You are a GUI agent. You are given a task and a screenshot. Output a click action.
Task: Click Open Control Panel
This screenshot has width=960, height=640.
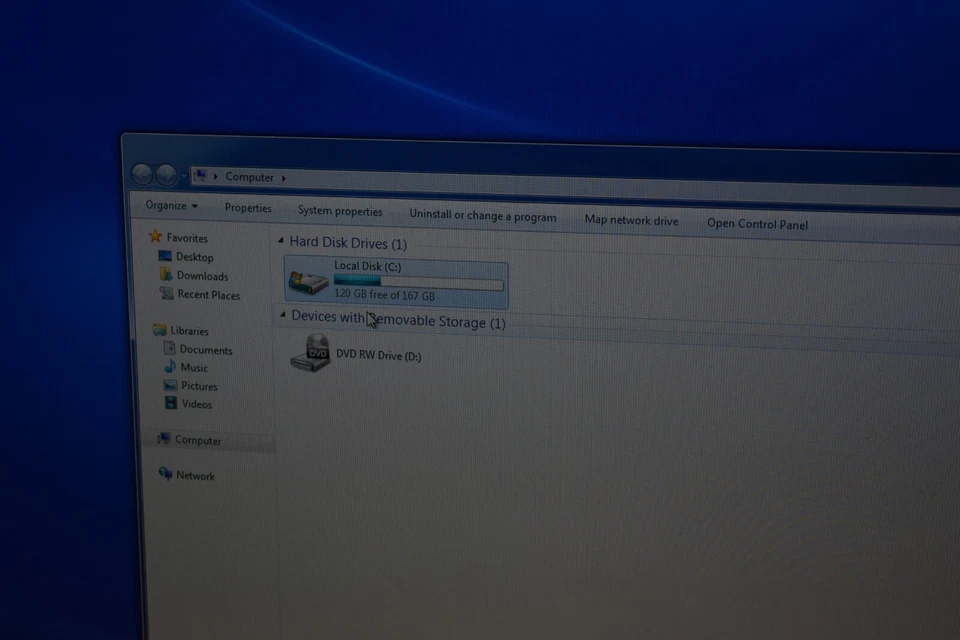(x=757, y=224)
